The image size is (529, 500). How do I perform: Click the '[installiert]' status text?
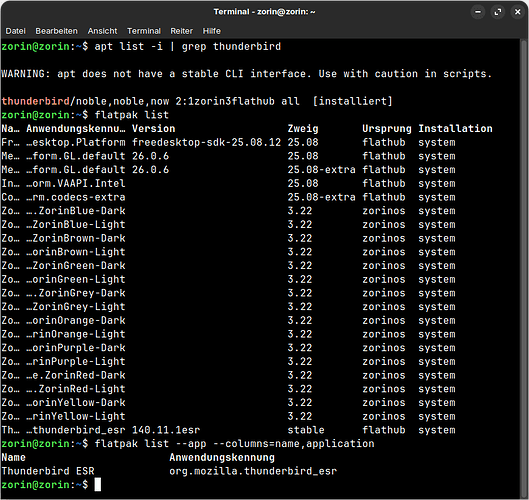[x=352, y=101]
